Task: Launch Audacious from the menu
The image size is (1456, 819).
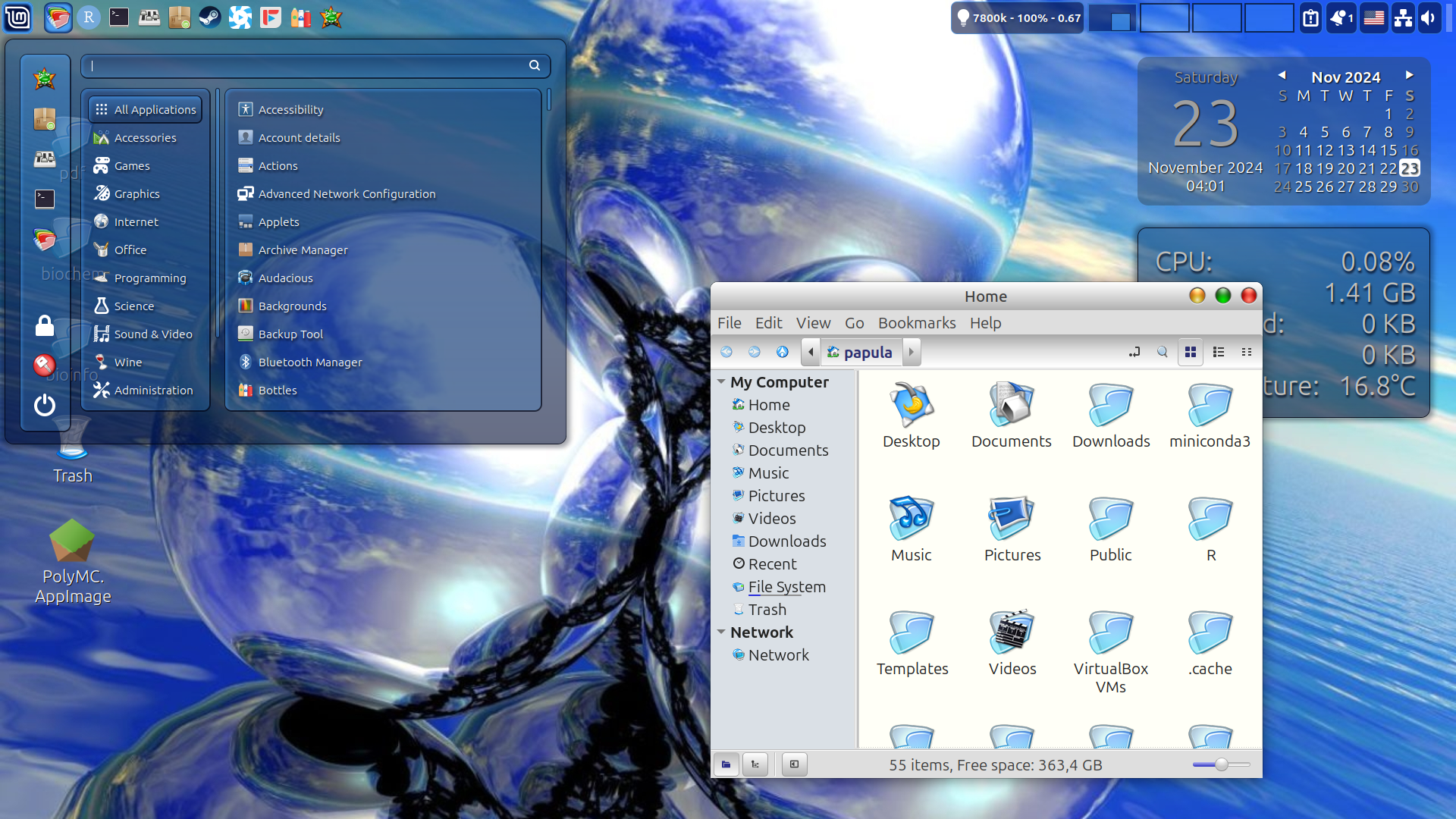Action: point(383,278)
